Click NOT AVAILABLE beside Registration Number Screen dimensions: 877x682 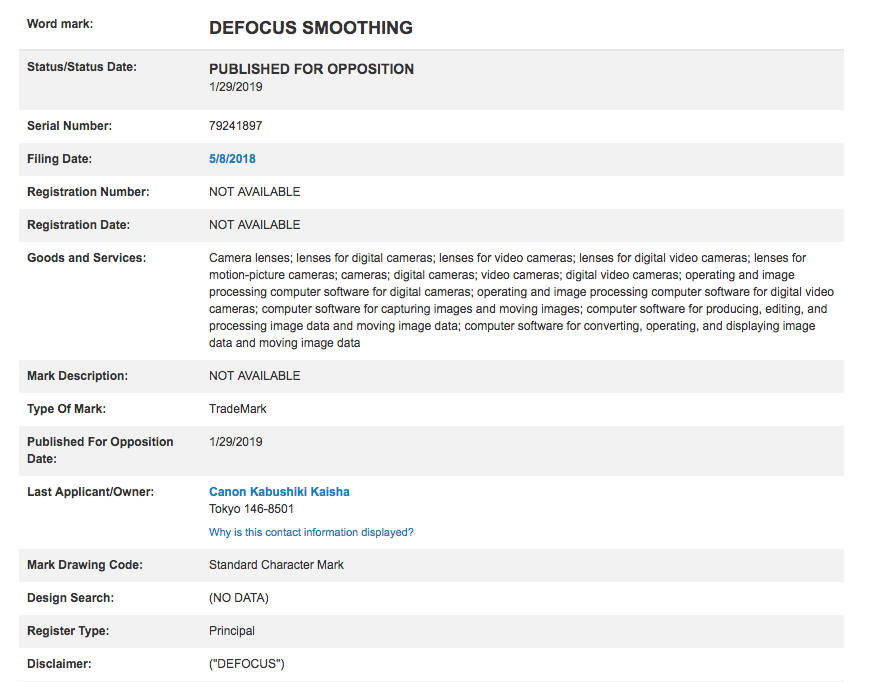pyautogui.click(x=254, y=192)
